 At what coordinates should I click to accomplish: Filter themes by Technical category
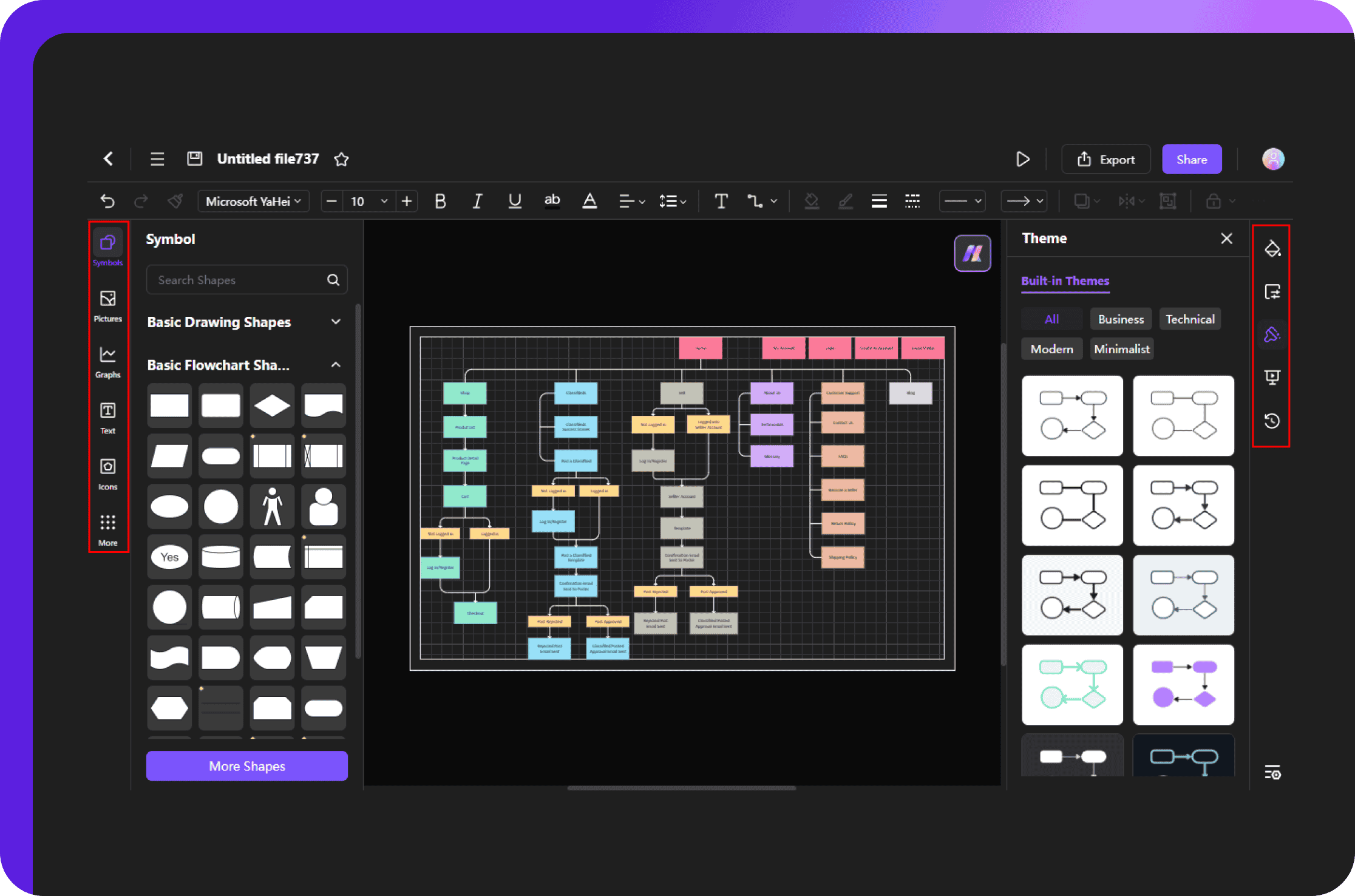point(1188,318)
